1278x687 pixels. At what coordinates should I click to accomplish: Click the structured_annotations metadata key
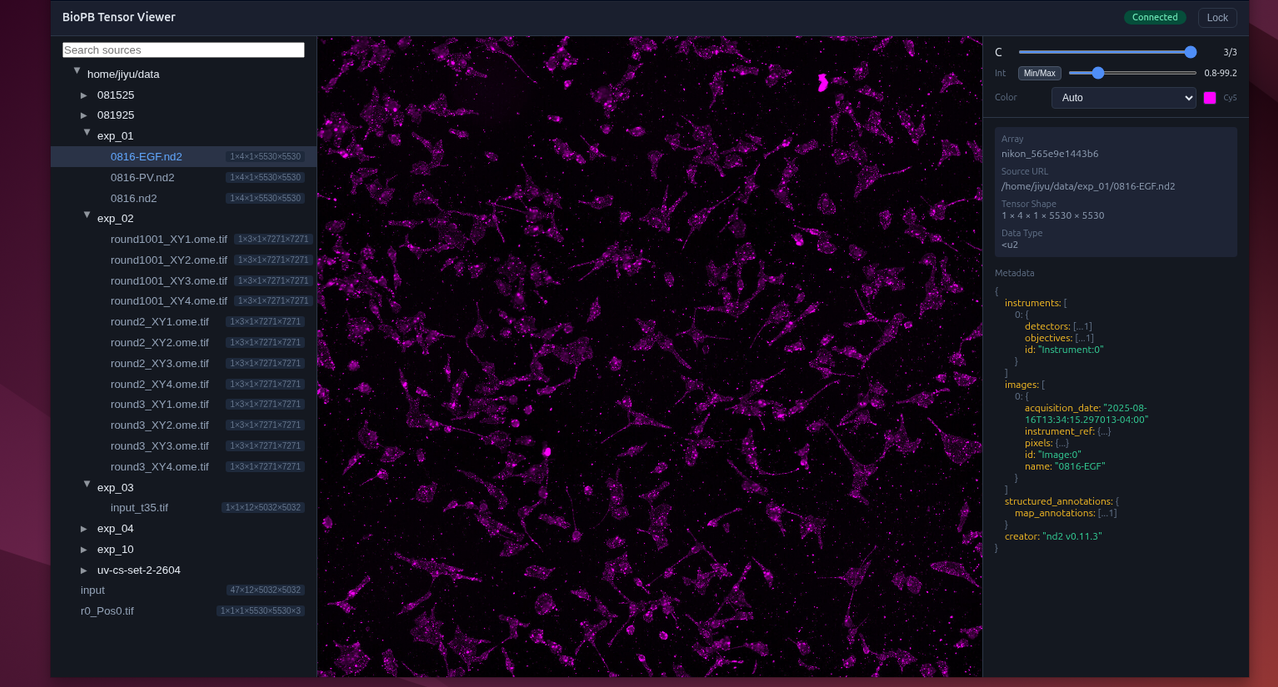(x=1058, y=501)
